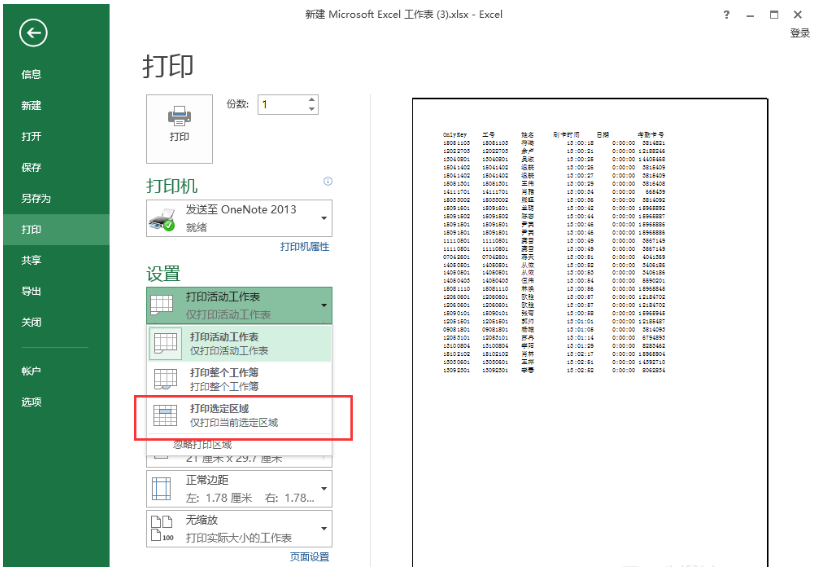Click the 打印选定区域 icon in the dropdown
The height and width of the screenshot is (577, 820).
(165, 416)
